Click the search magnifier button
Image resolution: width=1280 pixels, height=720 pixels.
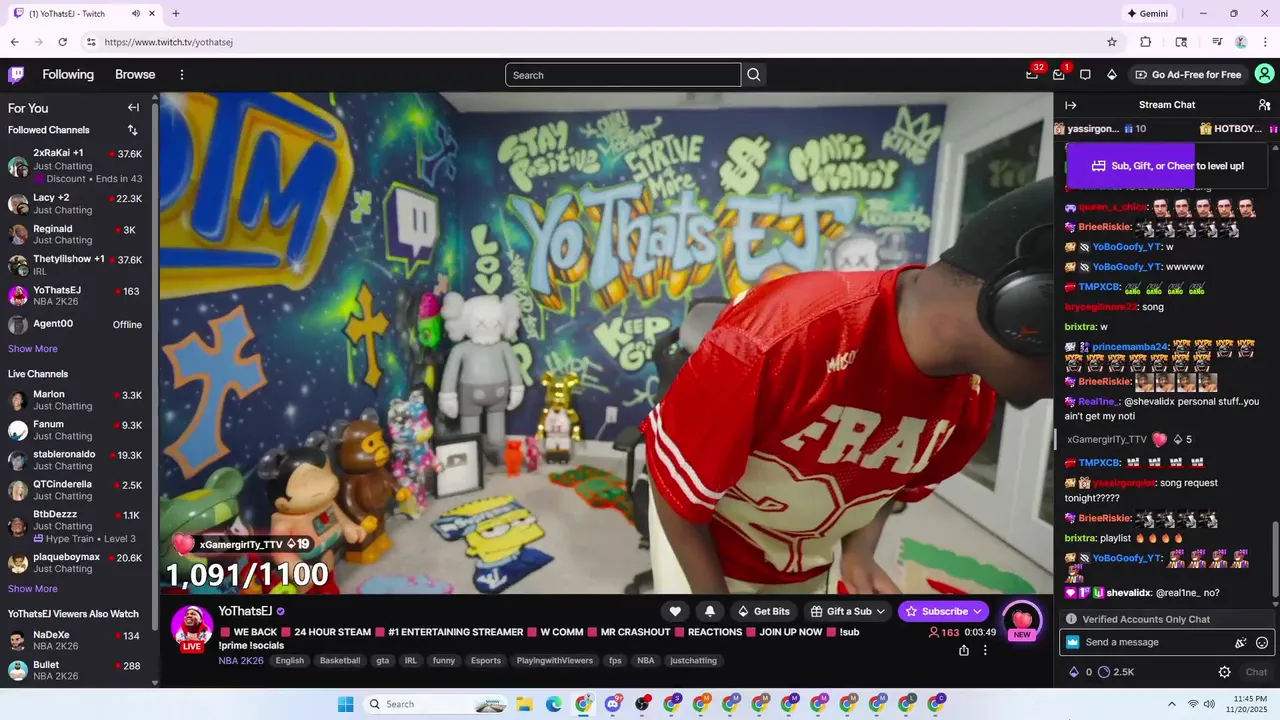(x=754, y=75)
